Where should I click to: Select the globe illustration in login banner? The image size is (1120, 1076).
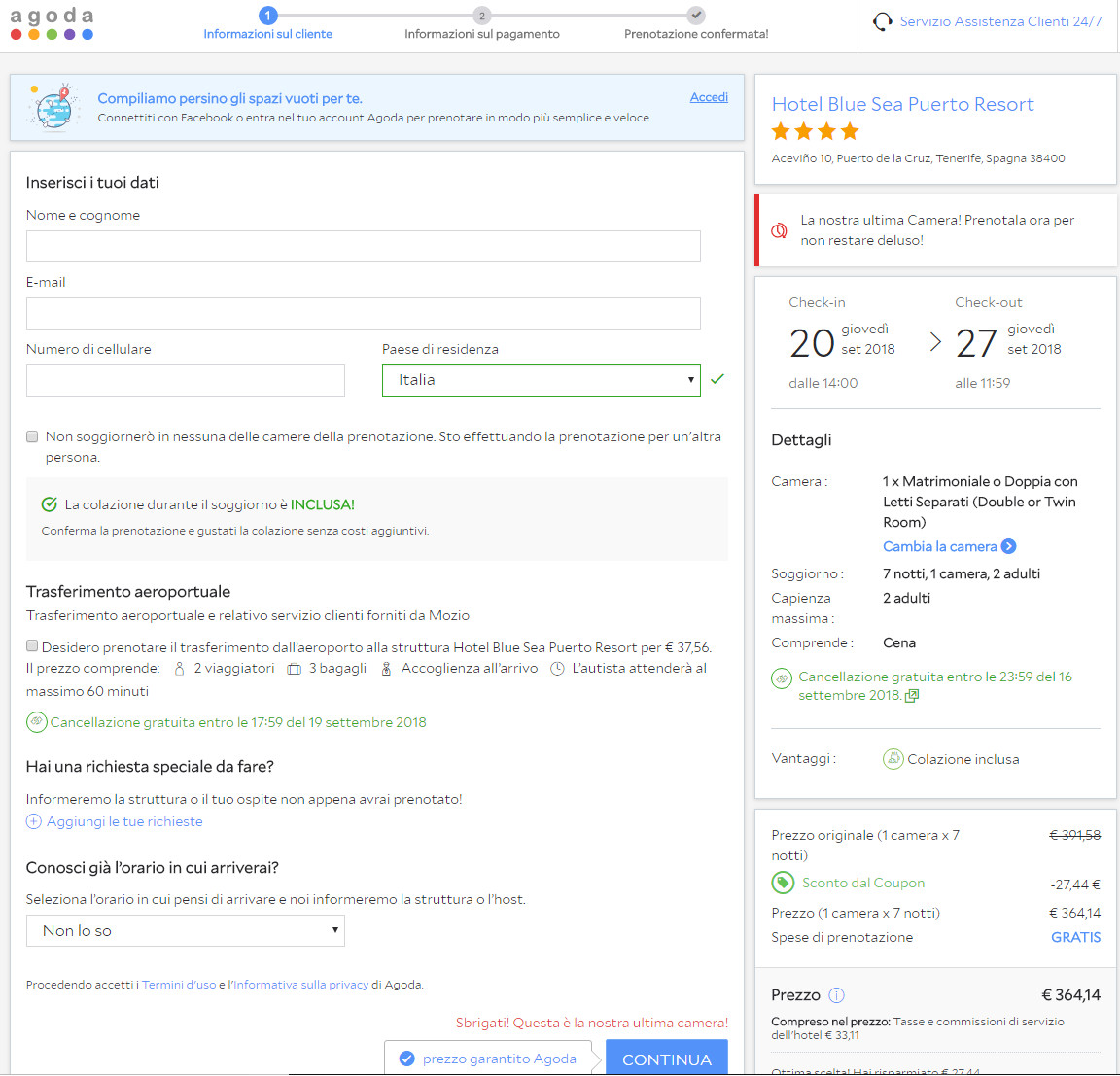[x=52, y=108]
